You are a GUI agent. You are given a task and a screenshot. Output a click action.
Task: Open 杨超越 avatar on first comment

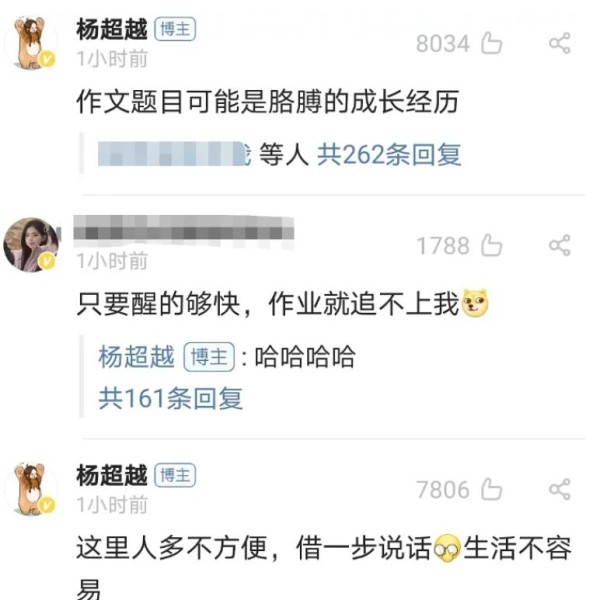33,43
